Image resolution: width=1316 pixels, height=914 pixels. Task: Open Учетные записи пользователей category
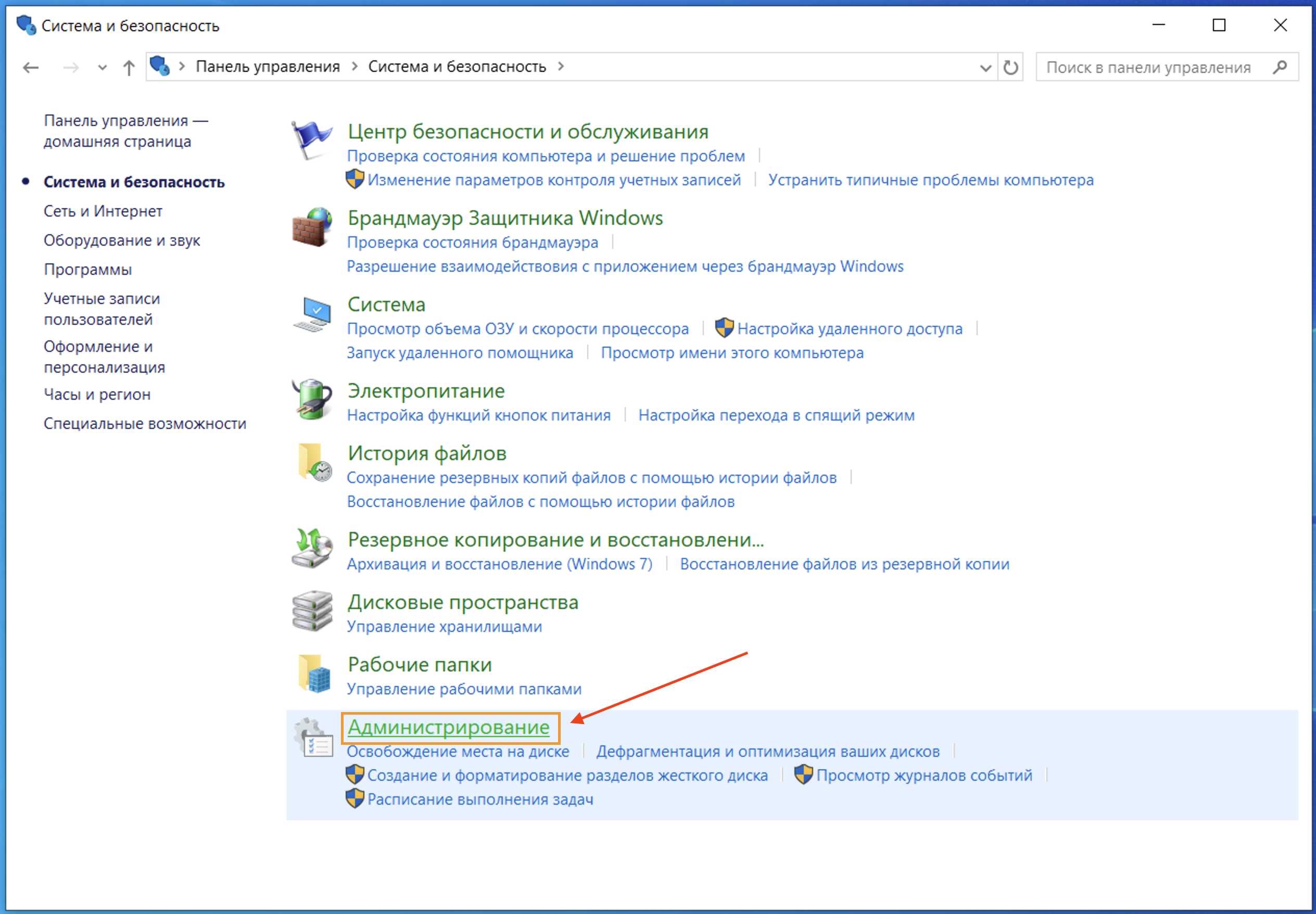coord(102,309)
